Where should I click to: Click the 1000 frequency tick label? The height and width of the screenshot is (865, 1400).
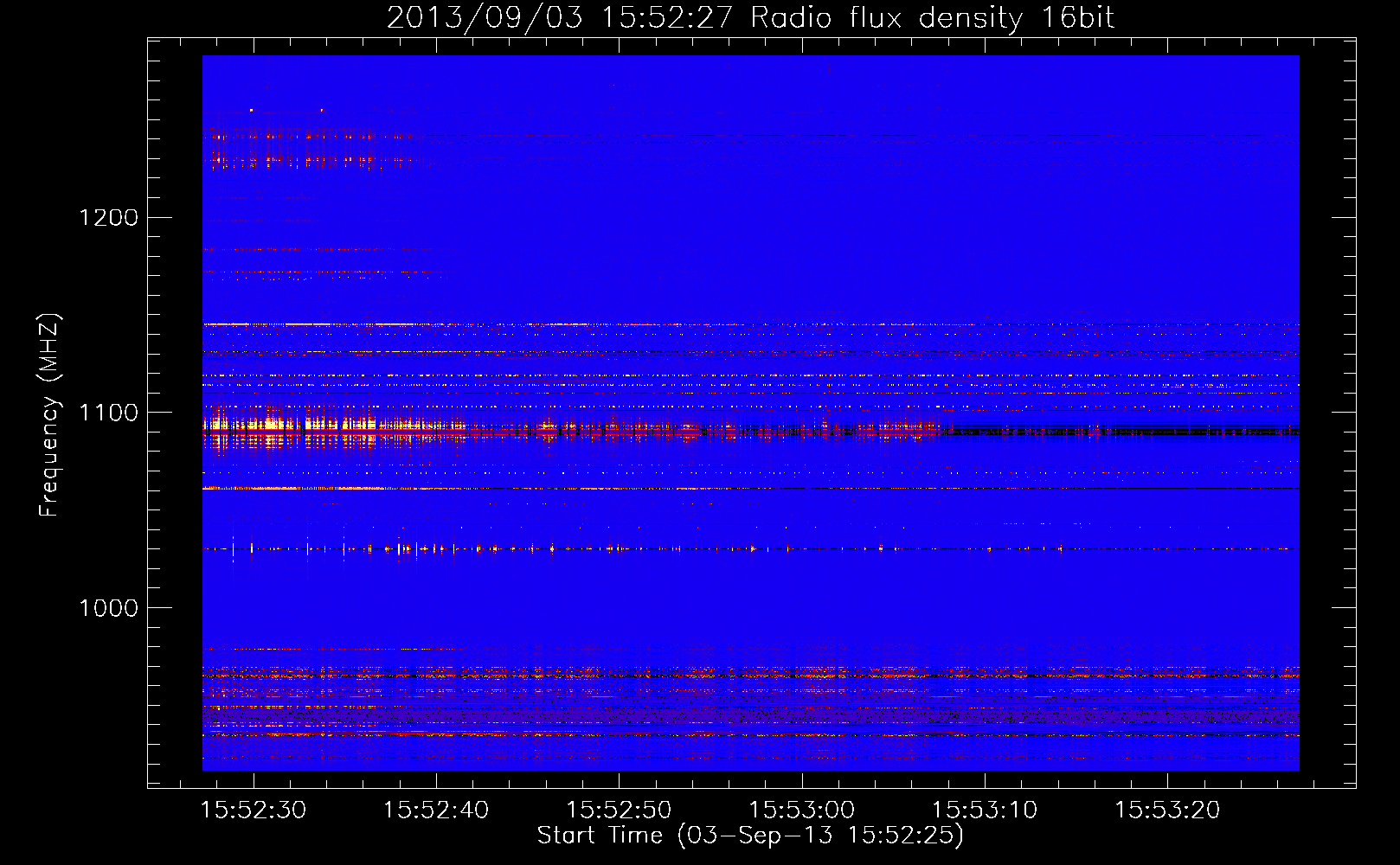[109, 608]
